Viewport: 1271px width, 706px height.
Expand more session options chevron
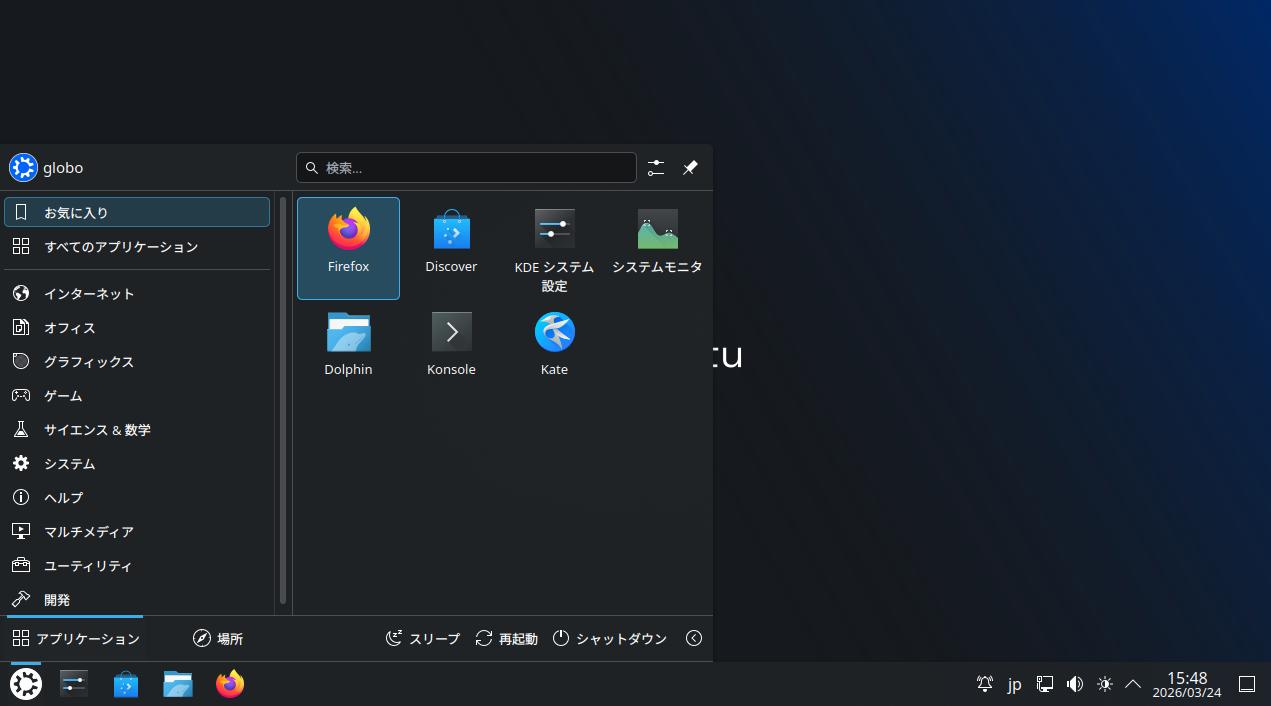[x=694, y=638]
